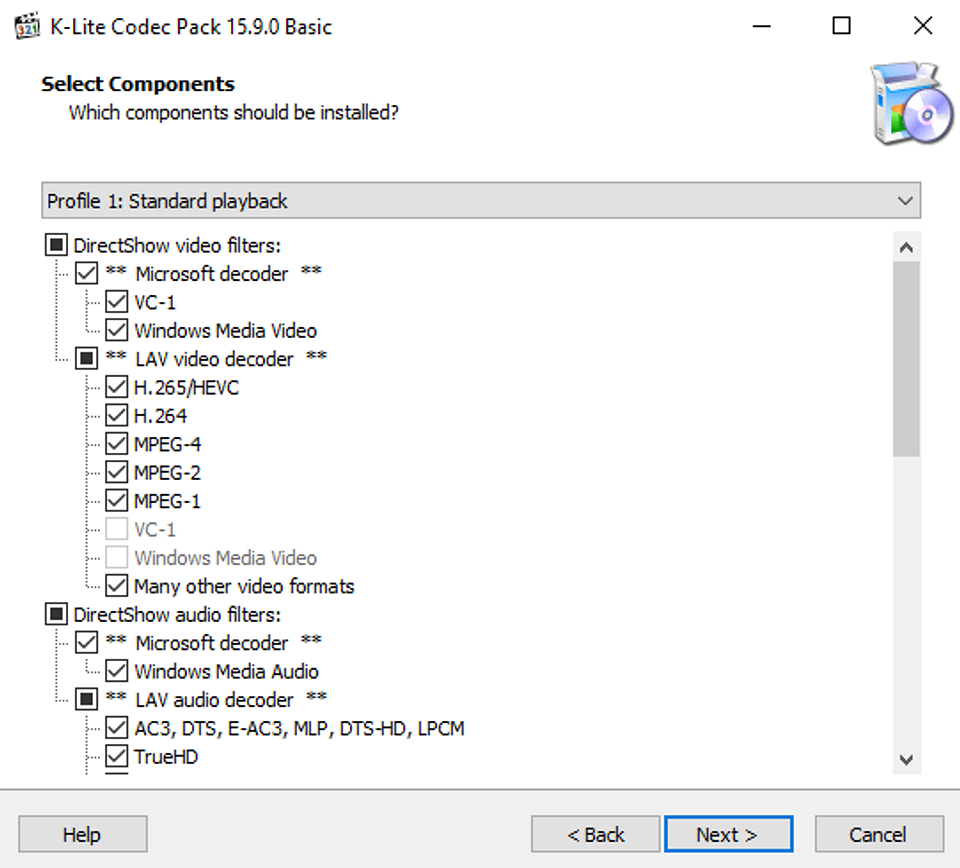Select the DirectShow video filters label
Image resolution: width=960 pixels, height=868 pixels.
pyautogui.click(x=177, y=245)
